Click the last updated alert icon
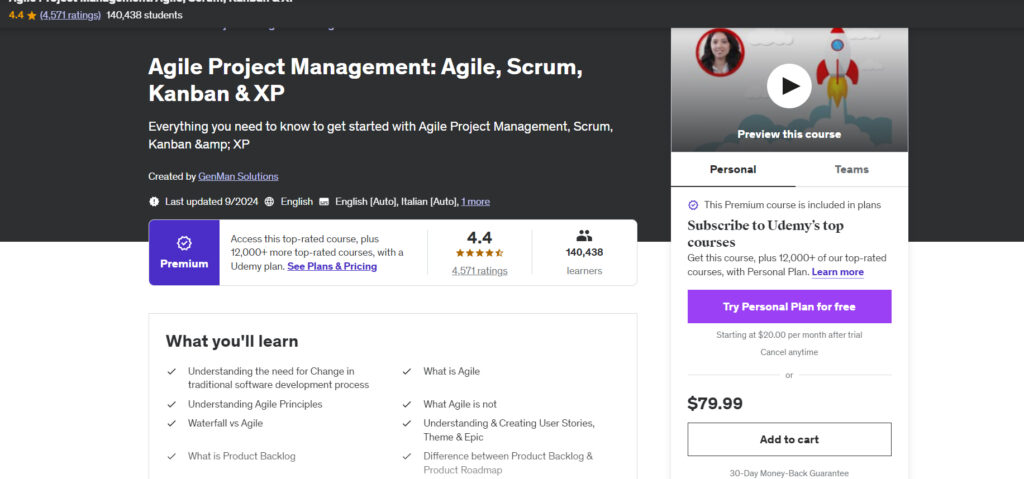Screen dimensions: 1024x479 154,201
